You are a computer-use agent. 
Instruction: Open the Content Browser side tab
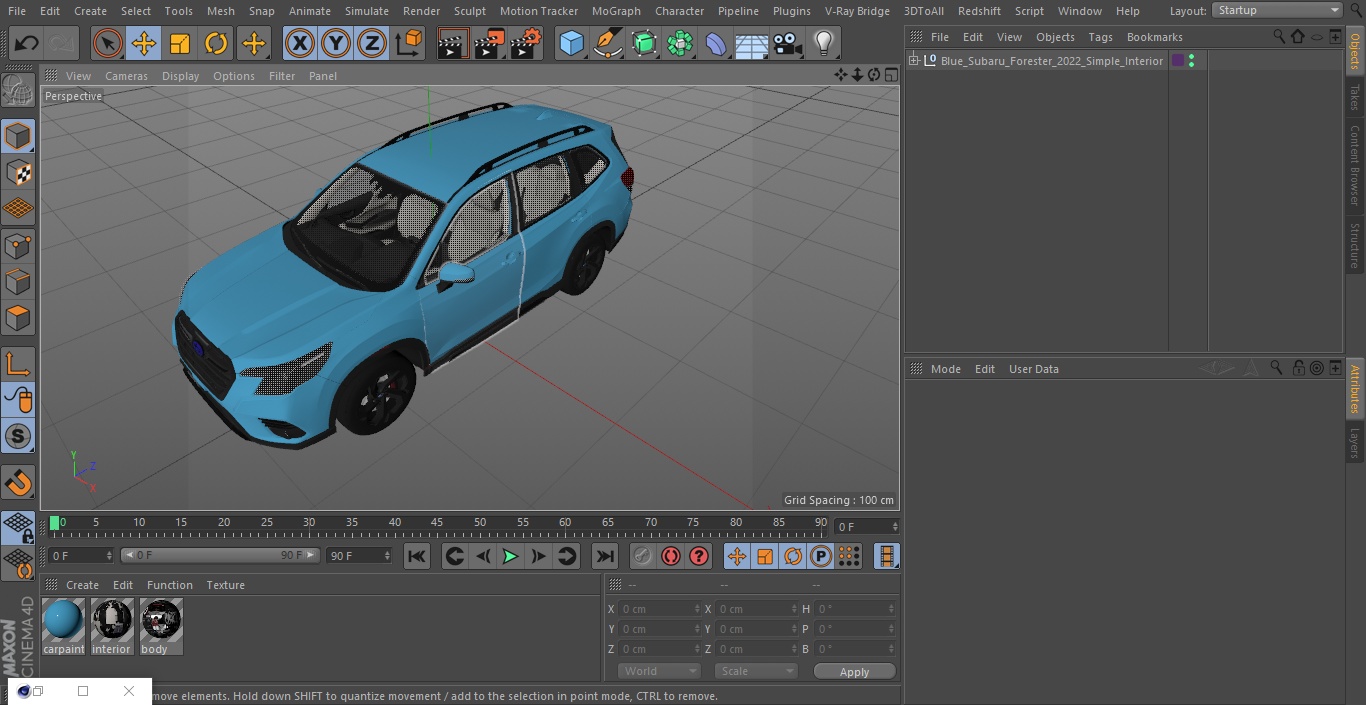pyautogui.click(x=1355, y=165)
